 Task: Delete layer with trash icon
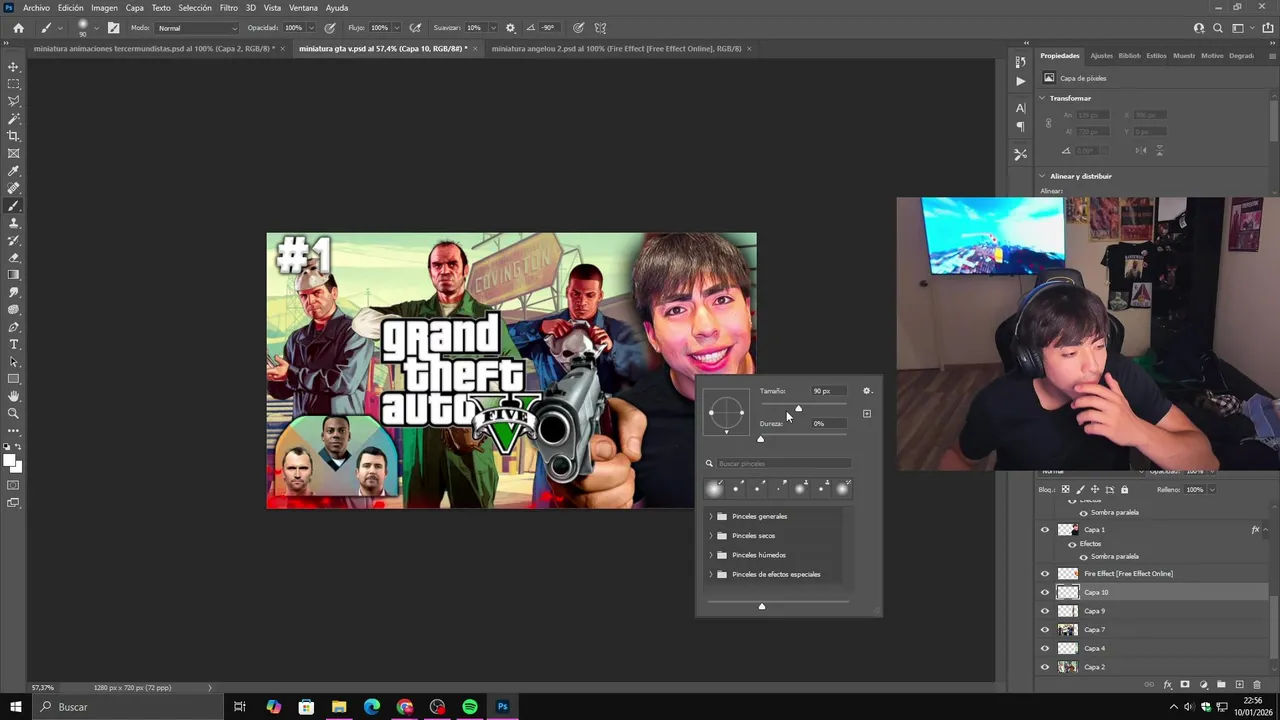coord(1257,685)
